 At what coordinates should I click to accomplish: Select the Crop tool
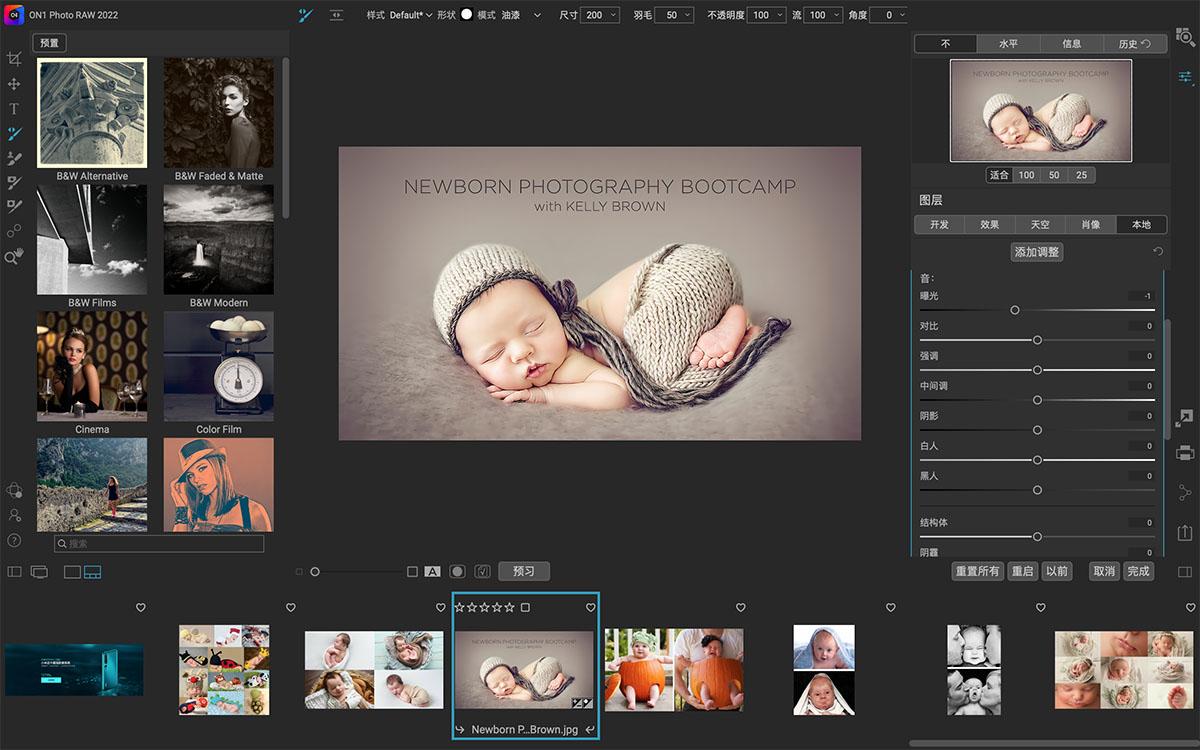tap(13, 57)
